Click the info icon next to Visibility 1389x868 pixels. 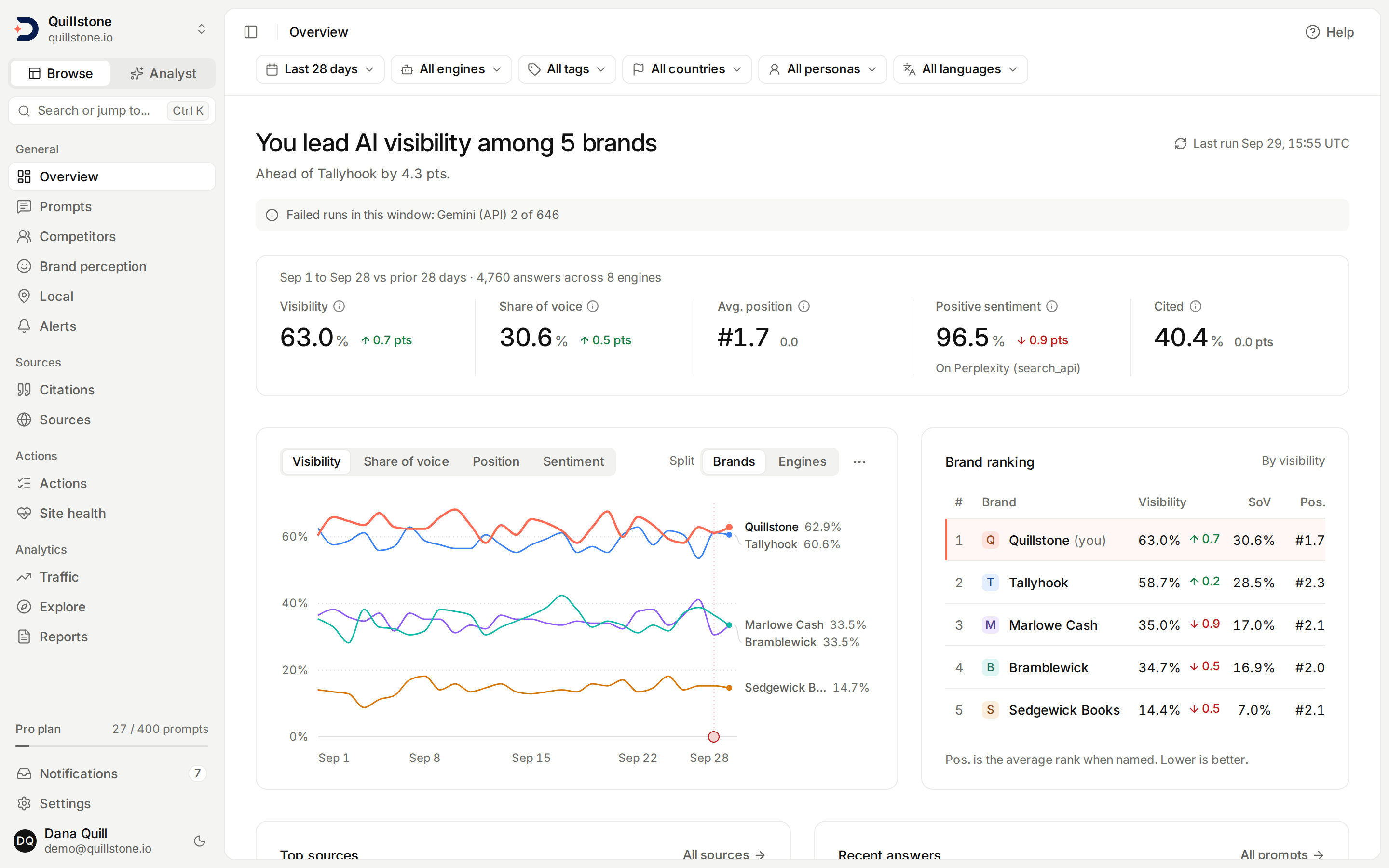[339, 307]
